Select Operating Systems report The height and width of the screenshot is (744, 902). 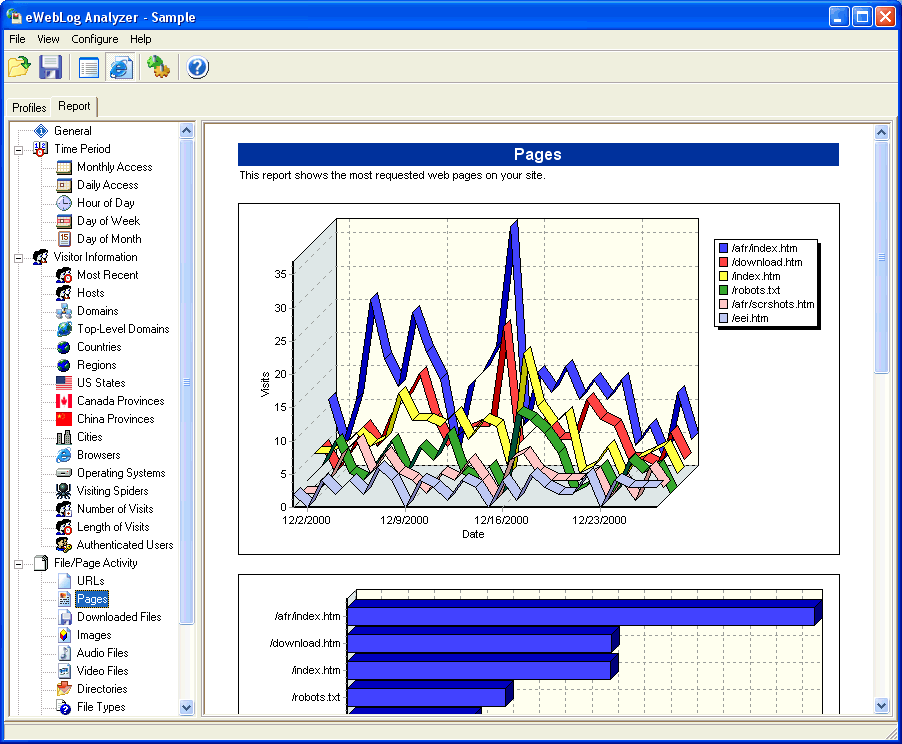(121, 473)
